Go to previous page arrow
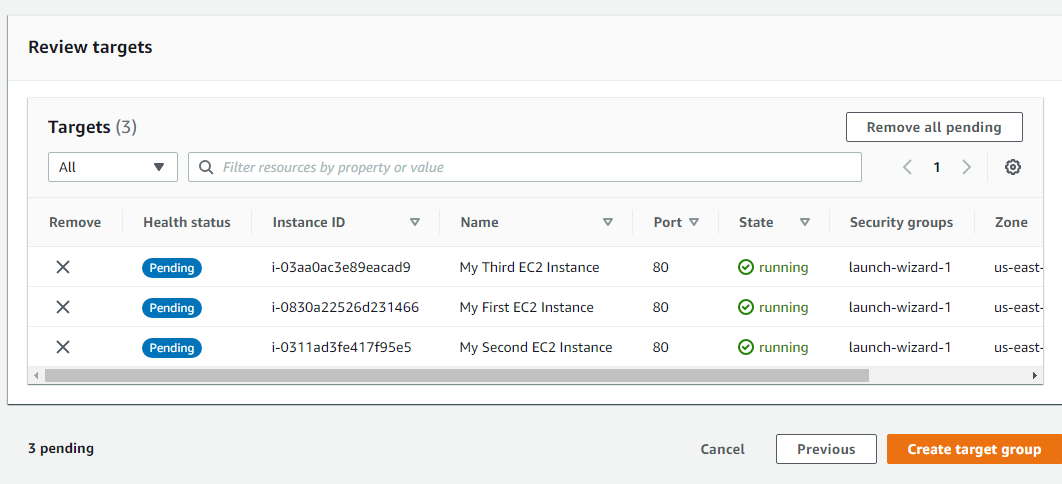The image size is (1062, 484). (x=908, y=167)
